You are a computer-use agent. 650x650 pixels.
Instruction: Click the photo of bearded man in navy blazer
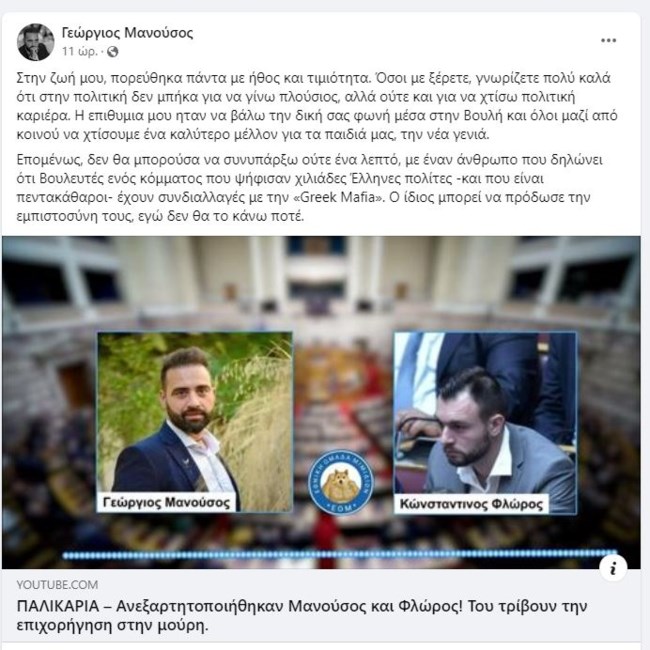tap(195, 422)
